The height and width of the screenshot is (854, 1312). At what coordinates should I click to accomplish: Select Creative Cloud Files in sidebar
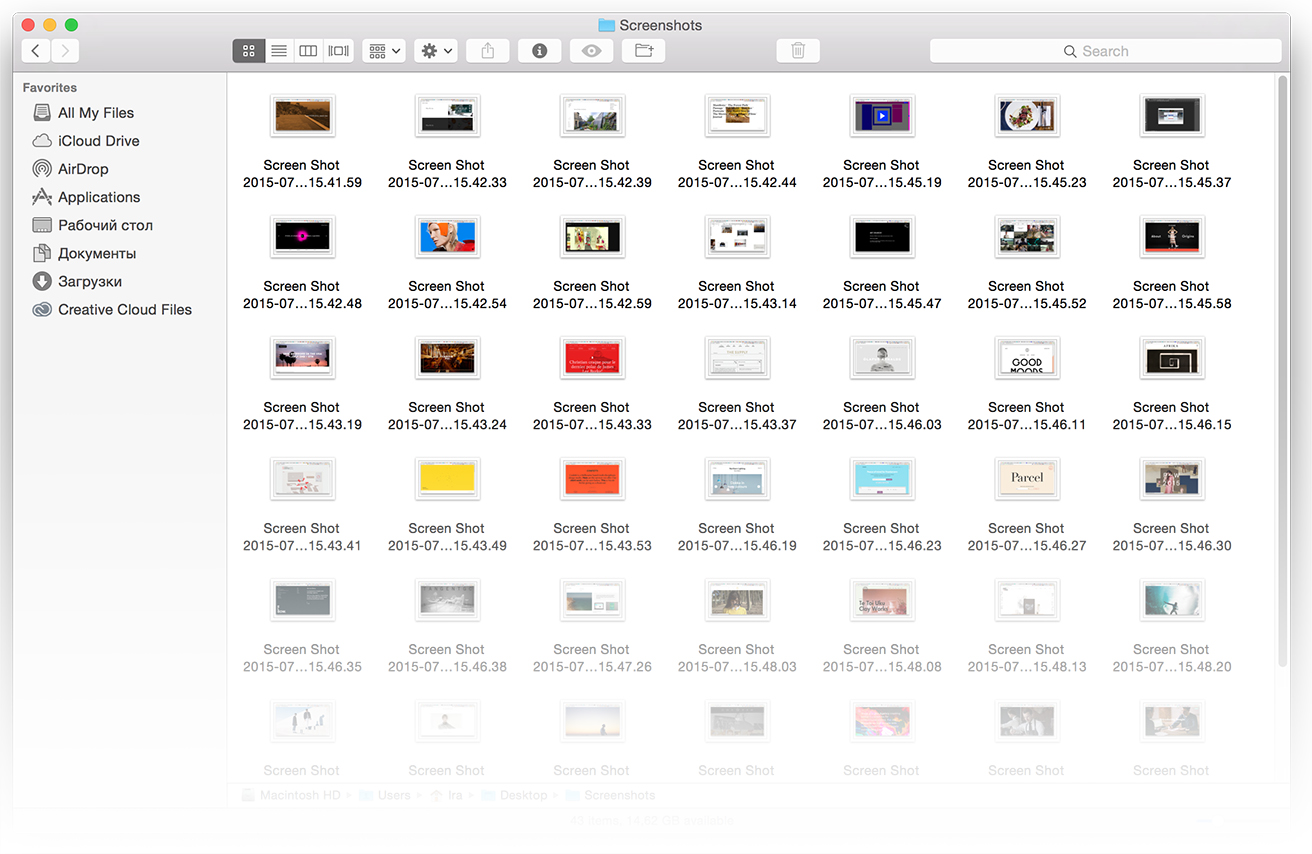pos(124,310)
